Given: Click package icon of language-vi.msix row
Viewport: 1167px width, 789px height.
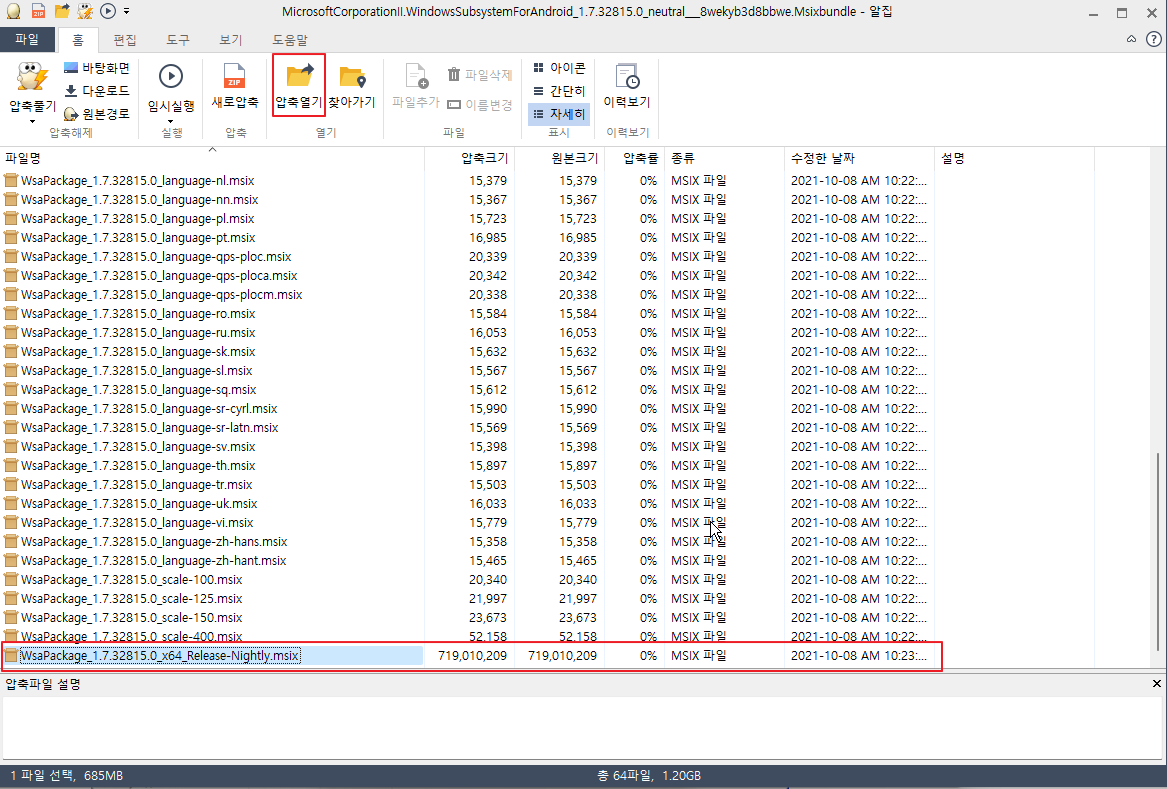Looking at the screenshot, I should pos(10,523).
